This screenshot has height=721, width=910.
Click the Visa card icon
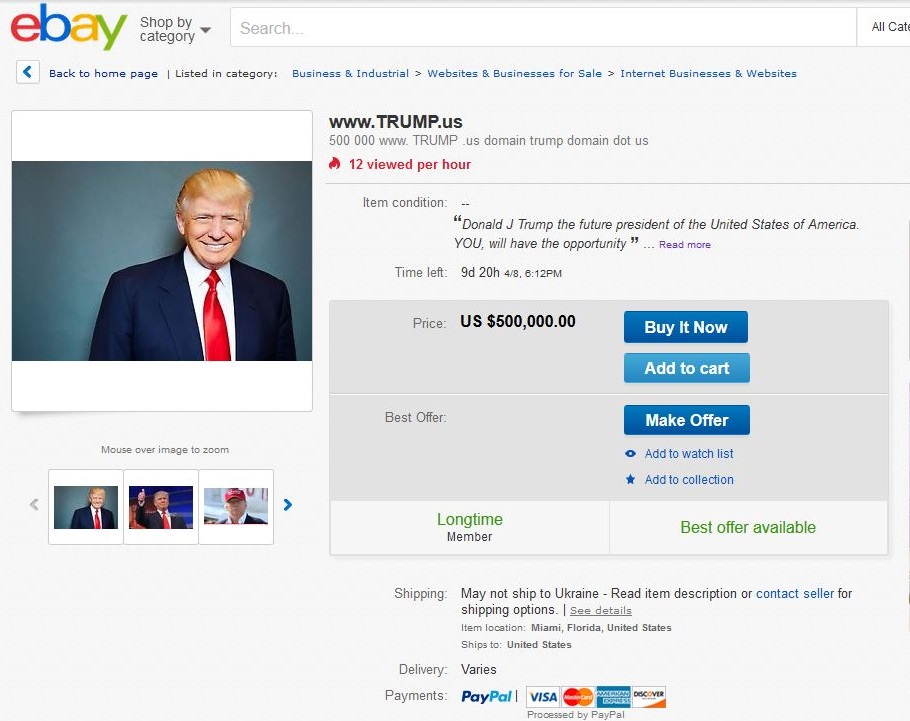click(543, 697)
